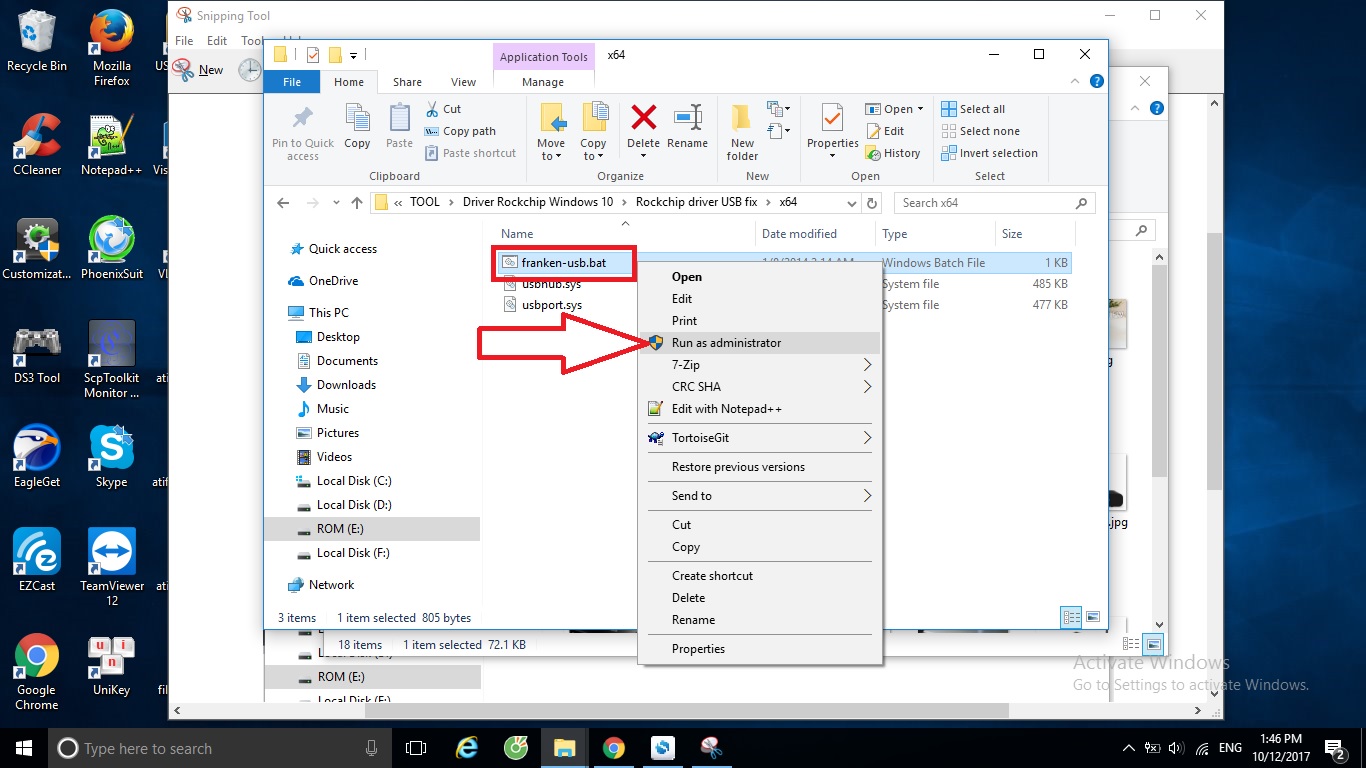Select Edit with Notepad++ in context menu
1366x768 pixels.
pyautogui.click(x=726, y=409)
